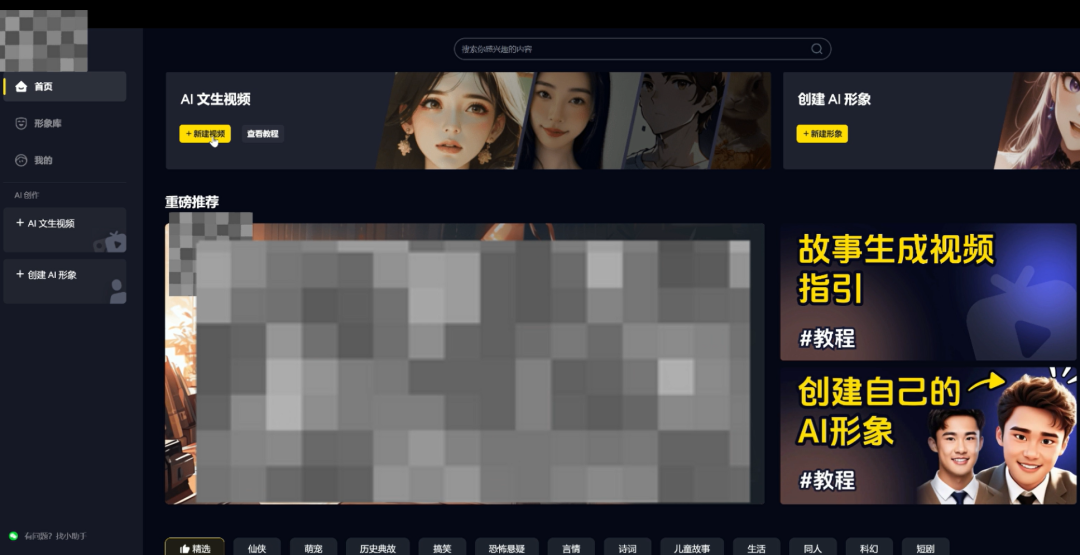Click the person icon in the 创建 AI 形象 sidebar card

118,291
